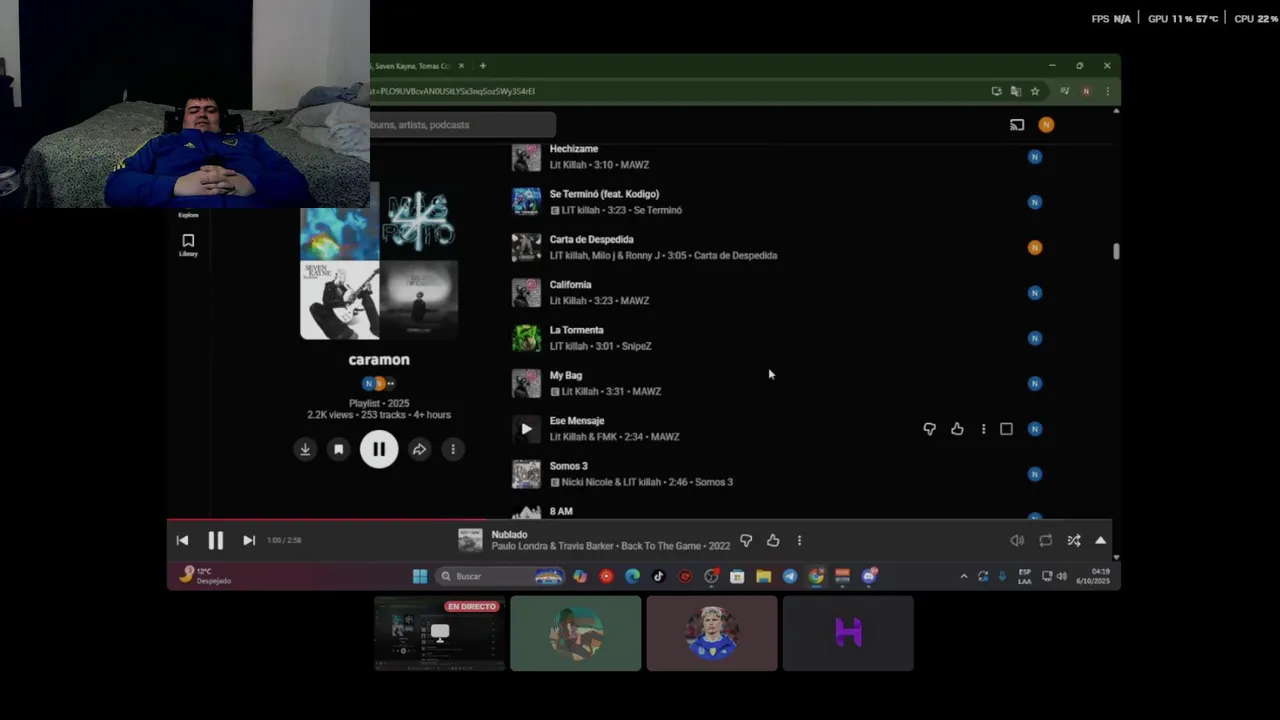Click the taskbar Buscar search box
Screen dimensions: 1280x720
(x=500, y=576)
